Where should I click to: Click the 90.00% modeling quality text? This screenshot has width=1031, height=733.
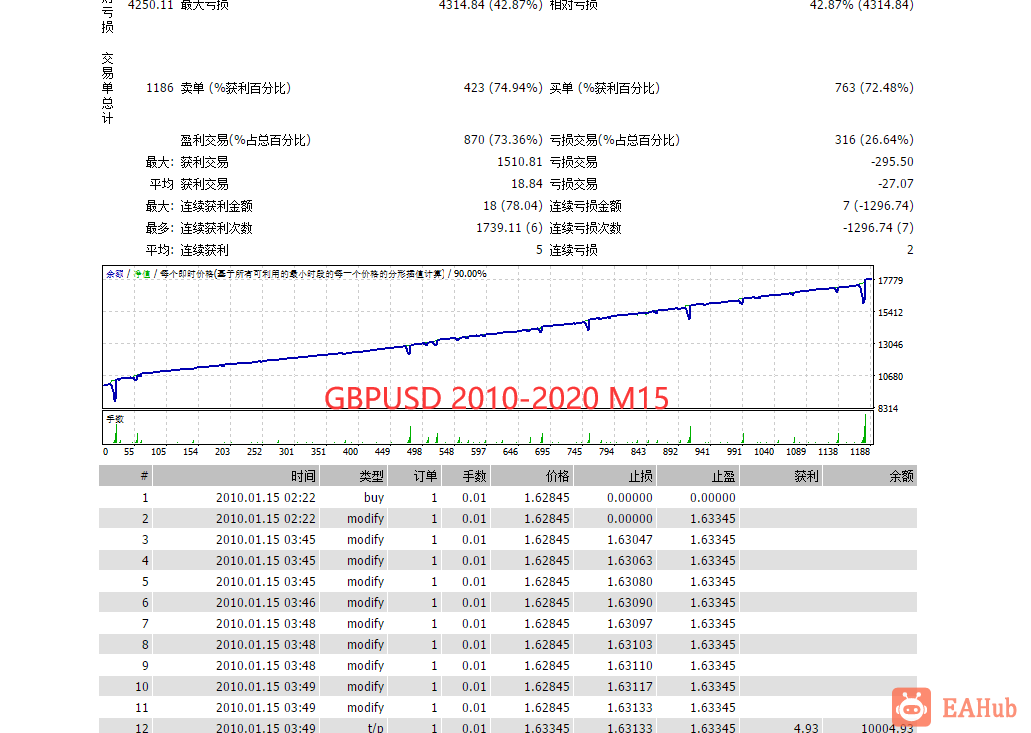tap(470, 274)
